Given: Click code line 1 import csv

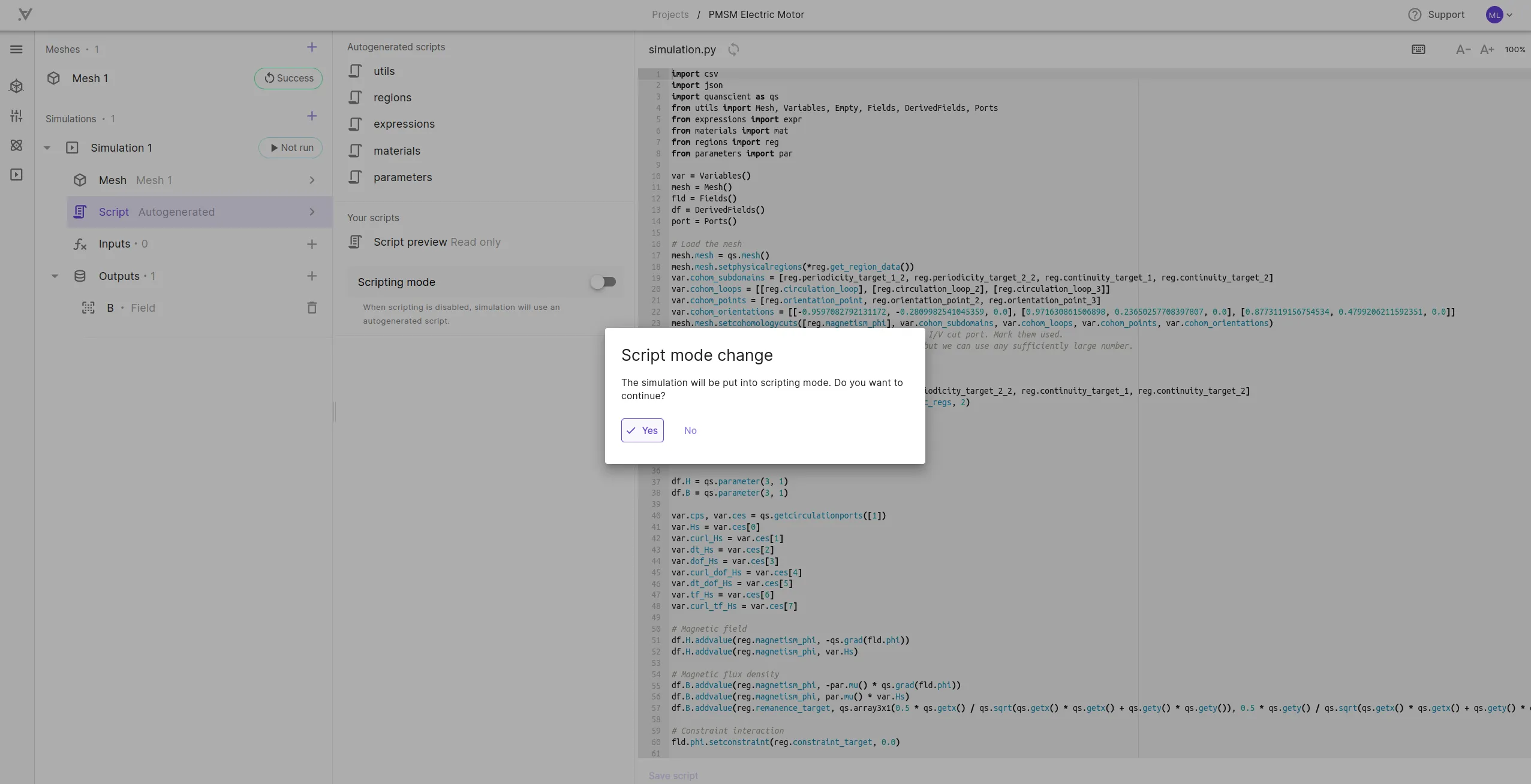Looking at the screenshot, I should coord(694,74).
